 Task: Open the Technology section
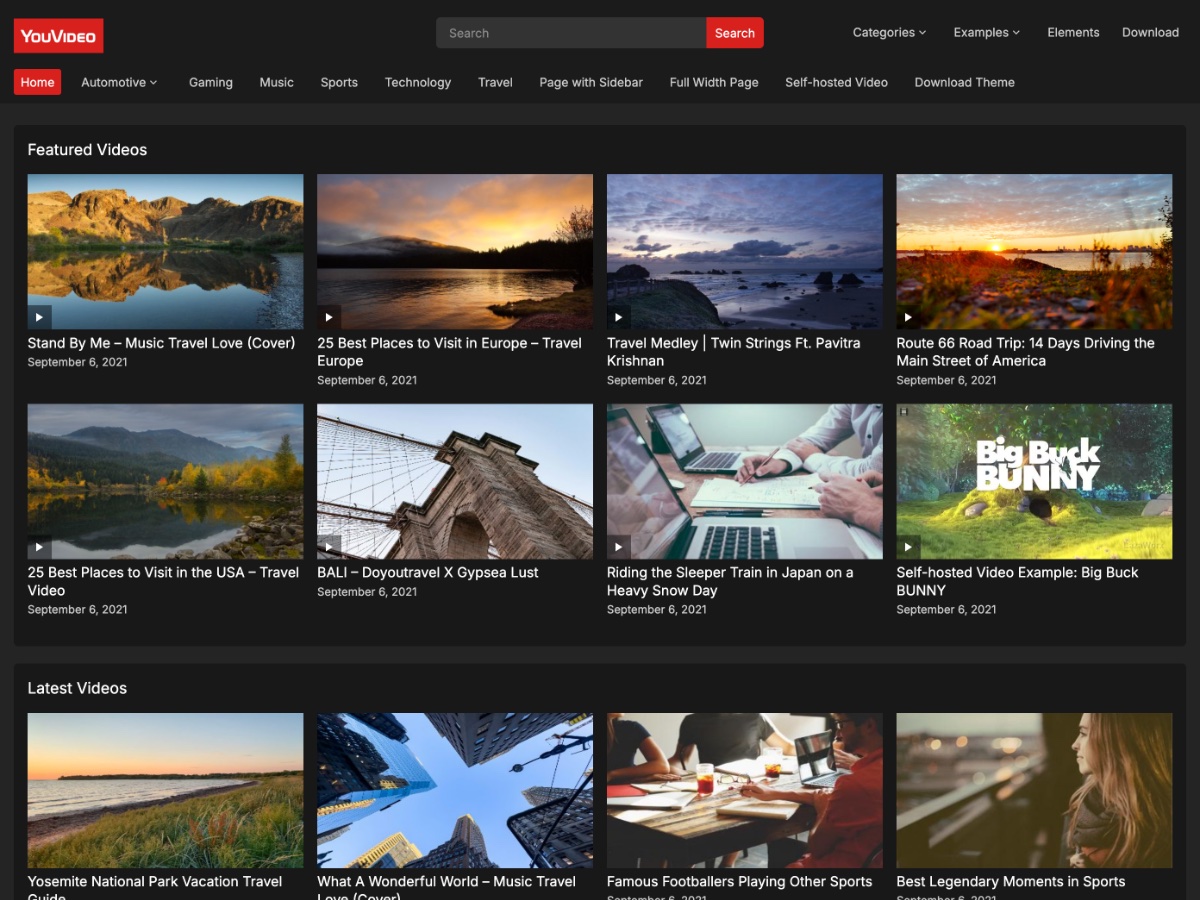coord(417,82)
